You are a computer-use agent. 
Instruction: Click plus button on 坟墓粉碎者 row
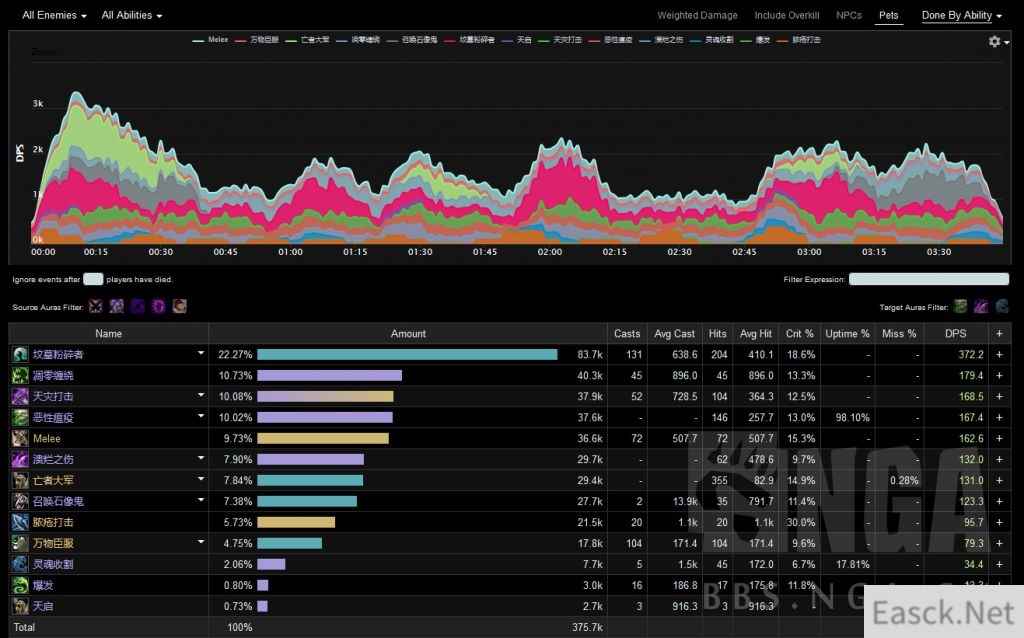(x=998, y=354)
